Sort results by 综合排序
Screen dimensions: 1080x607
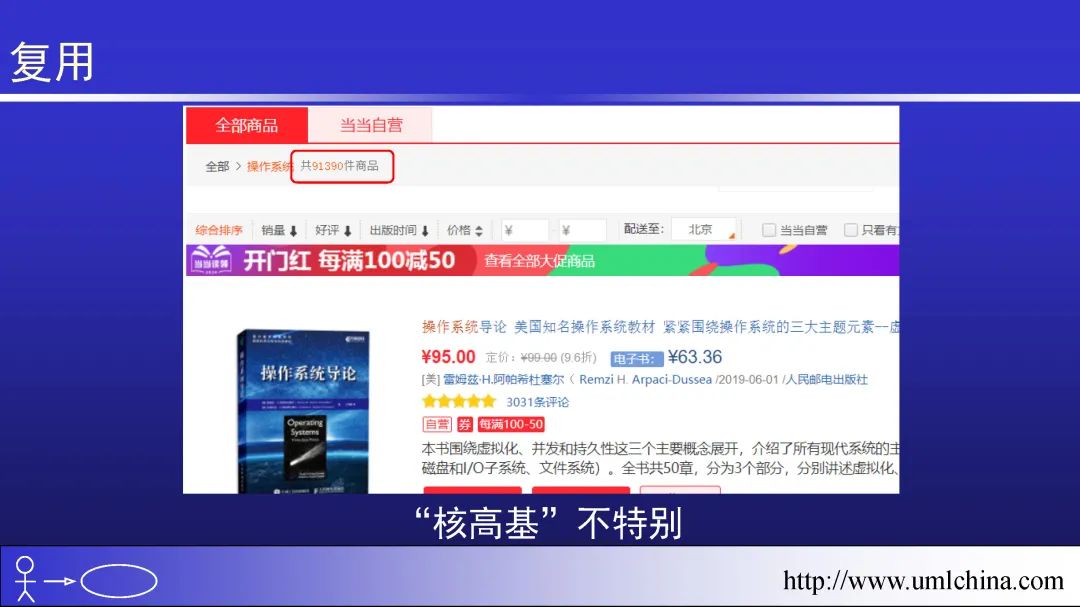pyautogui.click(x=218, y=230)
